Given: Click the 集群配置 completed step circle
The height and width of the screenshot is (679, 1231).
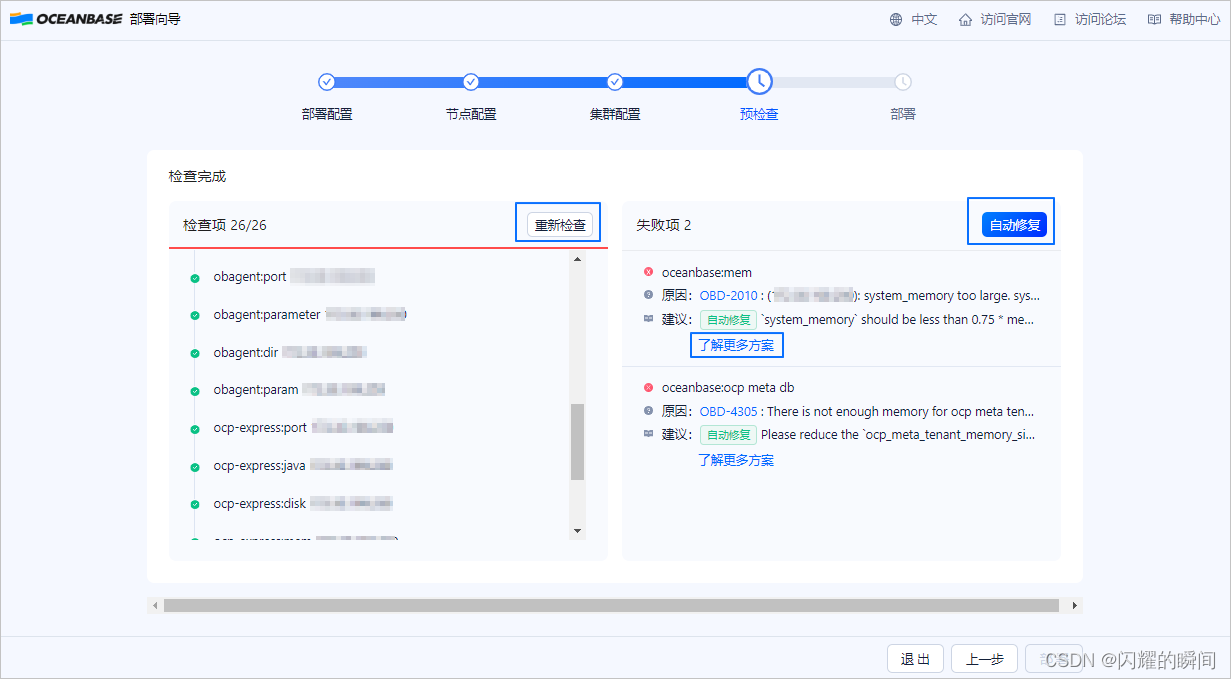Looking at the screenshot, I should [615, 82].
